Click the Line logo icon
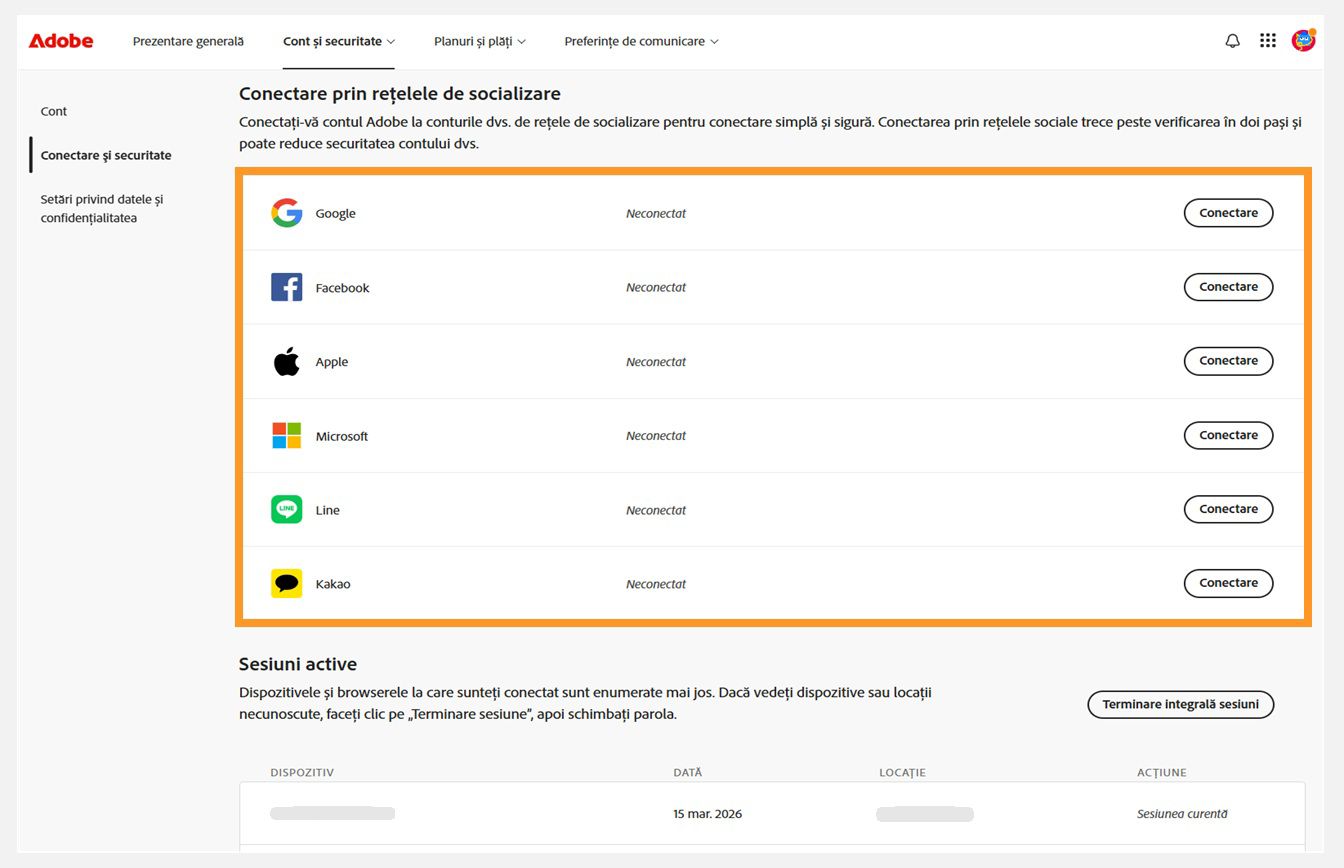 click(x=287, y=509)
